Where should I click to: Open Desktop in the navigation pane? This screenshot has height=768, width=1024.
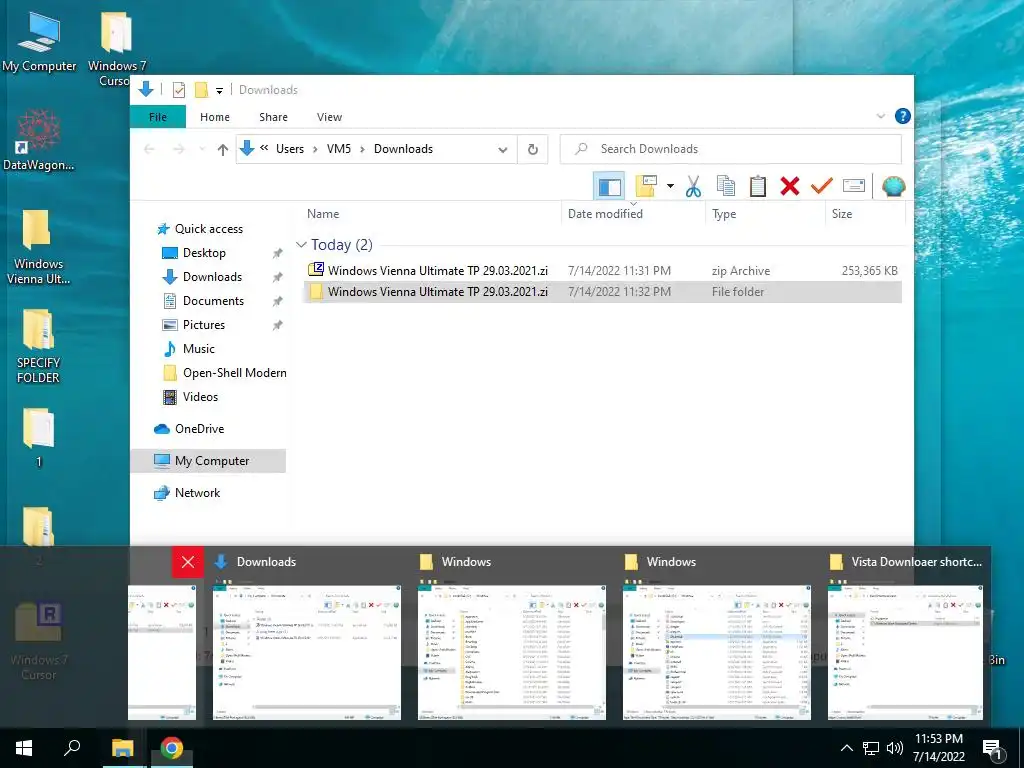click(x=204, y=253)
